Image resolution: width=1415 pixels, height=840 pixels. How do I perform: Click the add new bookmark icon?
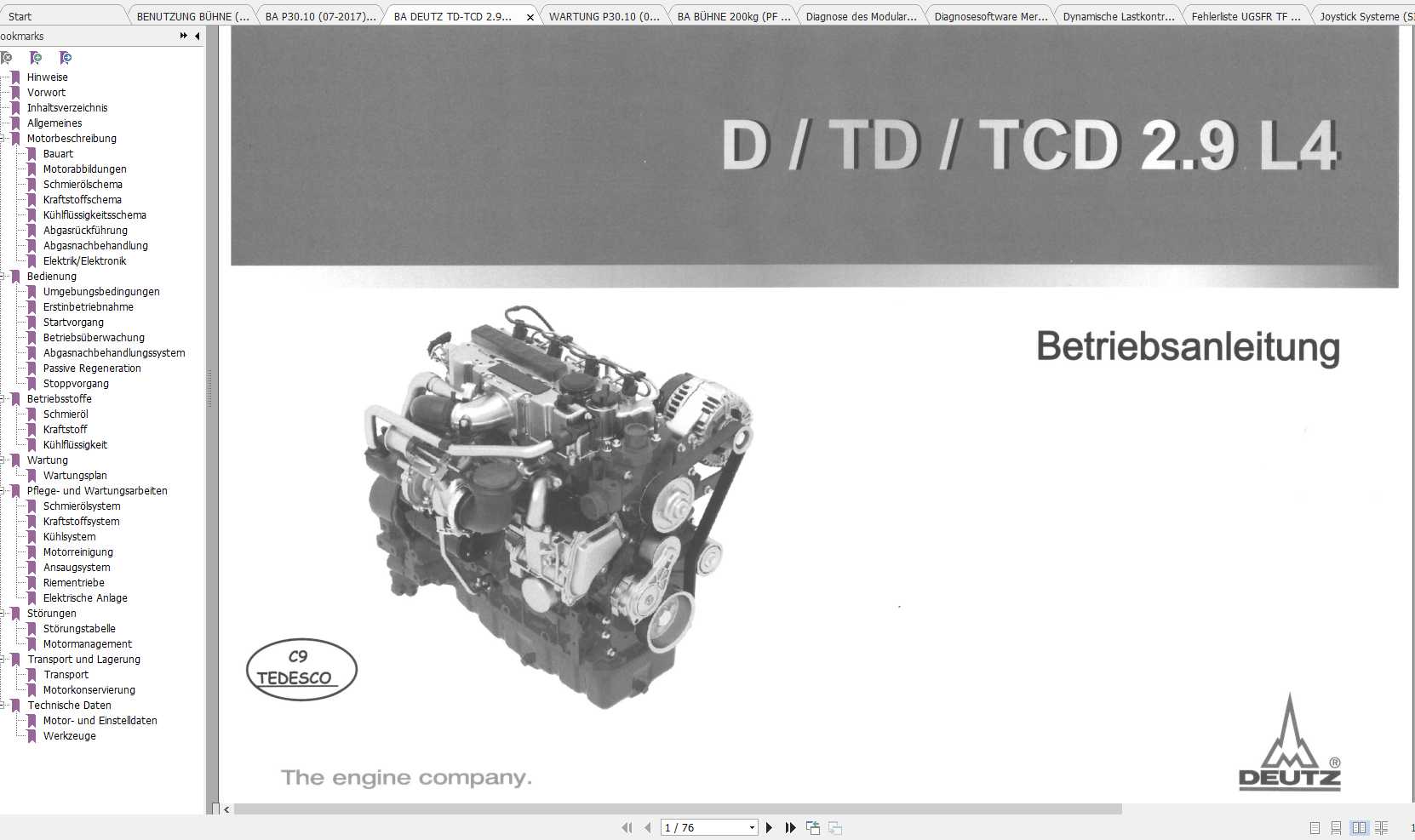(x=36, y=58)
